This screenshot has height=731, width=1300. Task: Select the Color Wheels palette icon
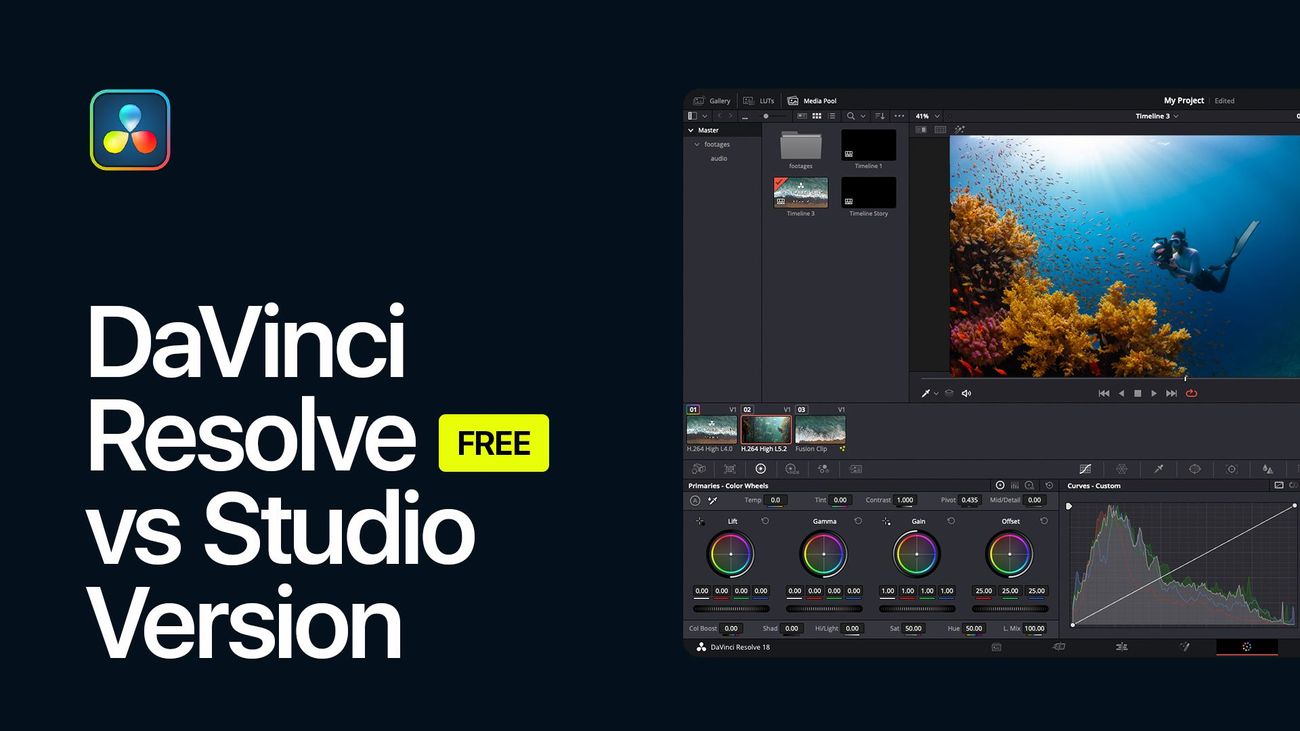pyautogui.click(x=761, y=469)
